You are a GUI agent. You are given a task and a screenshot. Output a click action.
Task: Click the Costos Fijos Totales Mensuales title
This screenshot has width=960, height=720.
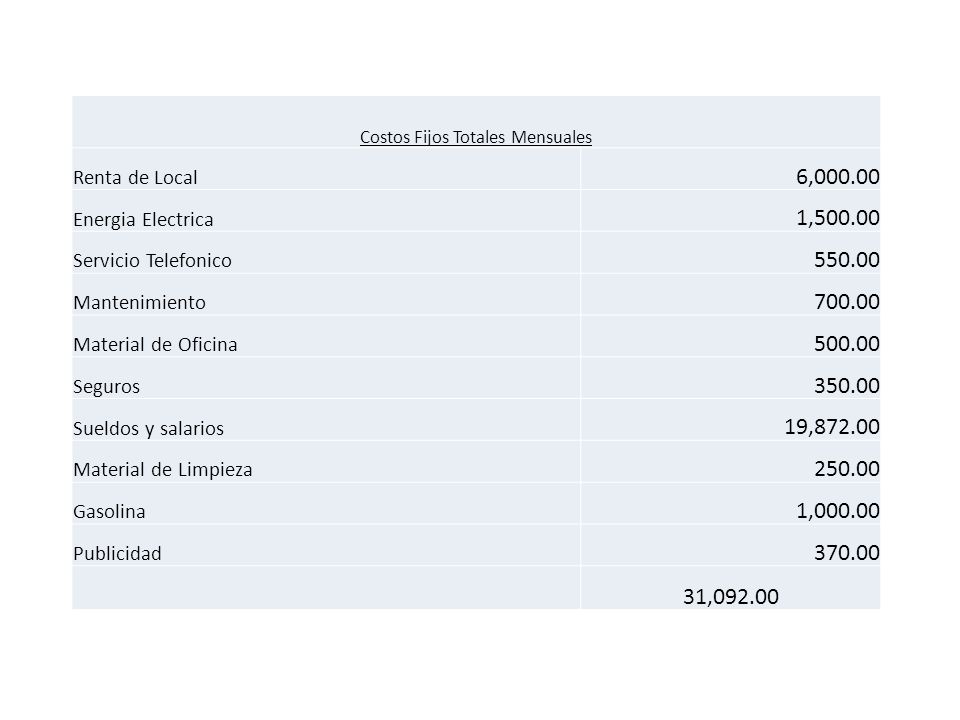point(476,137)
